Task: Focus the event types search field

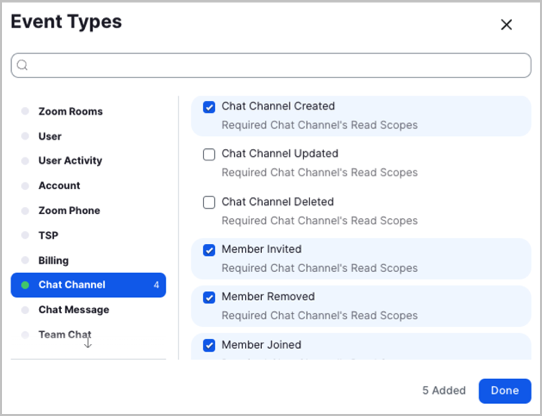Action: coord(271,65)
